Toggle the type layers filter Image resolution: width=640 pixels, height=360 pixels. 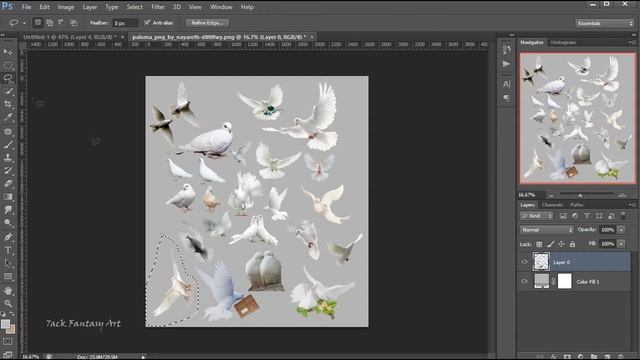[x=587, y=216]
